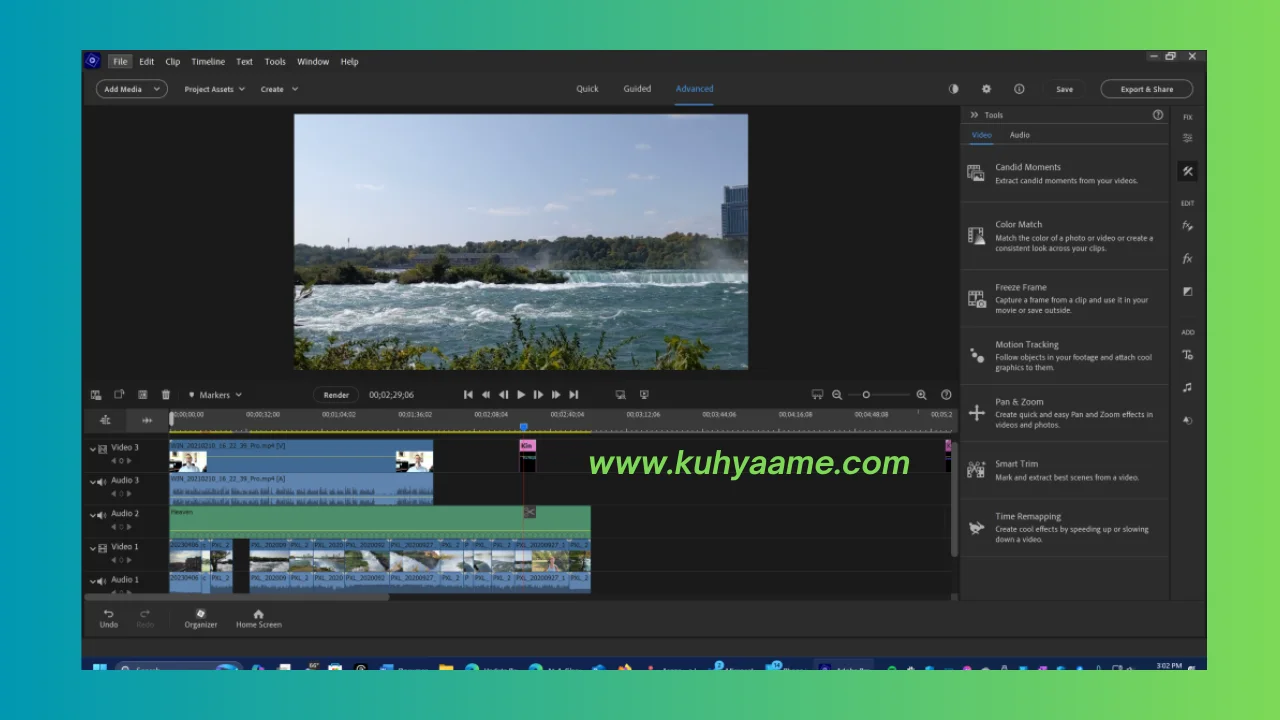Open the Music note panel in sidebar
The height and width of the screenshot is (720, 1280).
(1188, 387)
